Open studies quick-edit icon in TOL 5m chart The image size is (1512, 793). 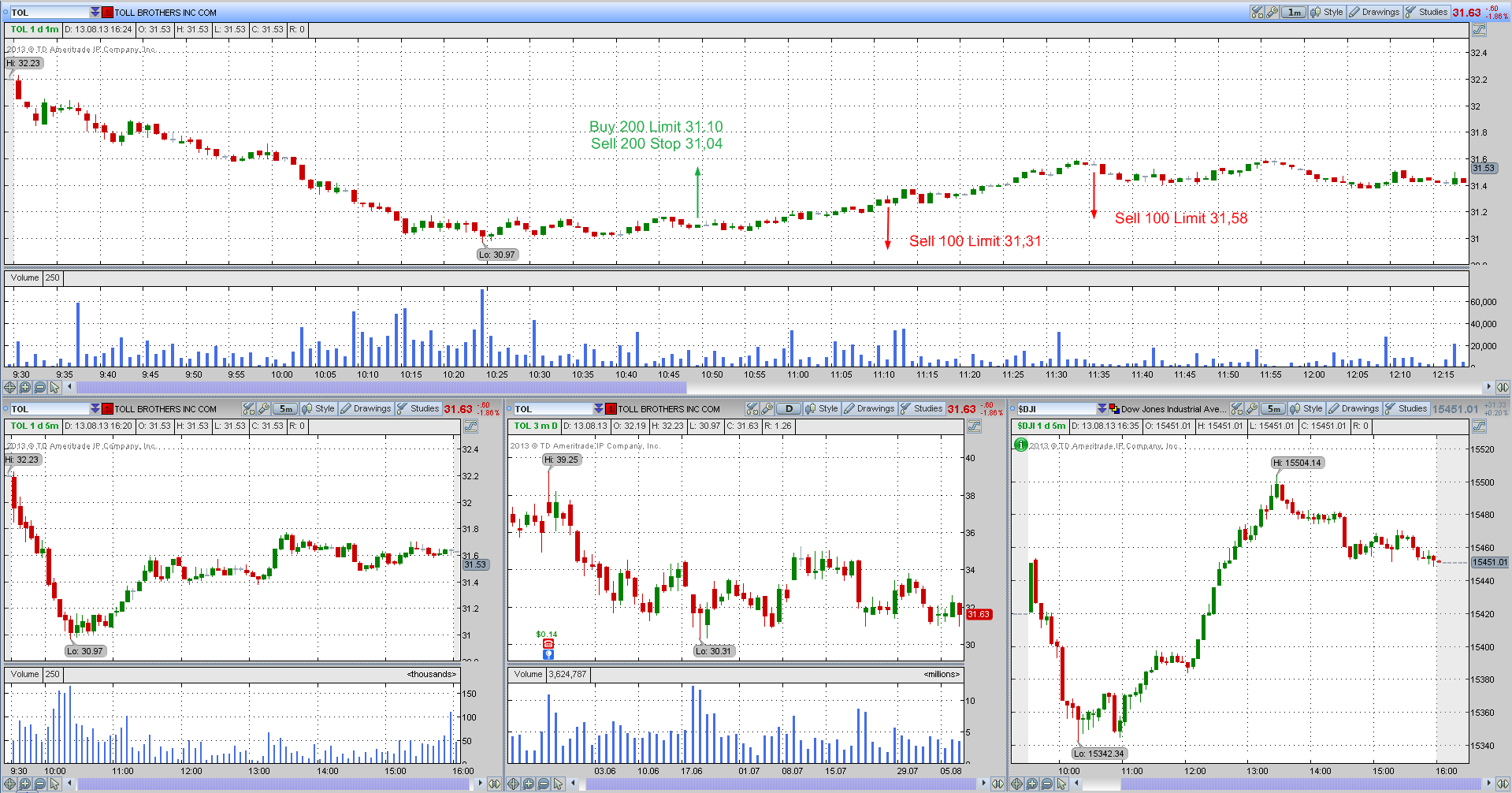point(249,408)
